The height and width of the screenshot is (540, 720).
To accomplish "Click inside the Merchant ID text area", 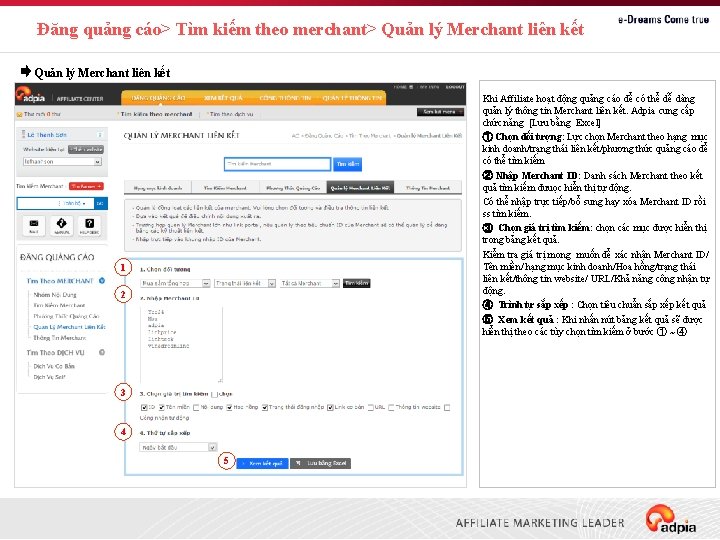I will [181, 344].
